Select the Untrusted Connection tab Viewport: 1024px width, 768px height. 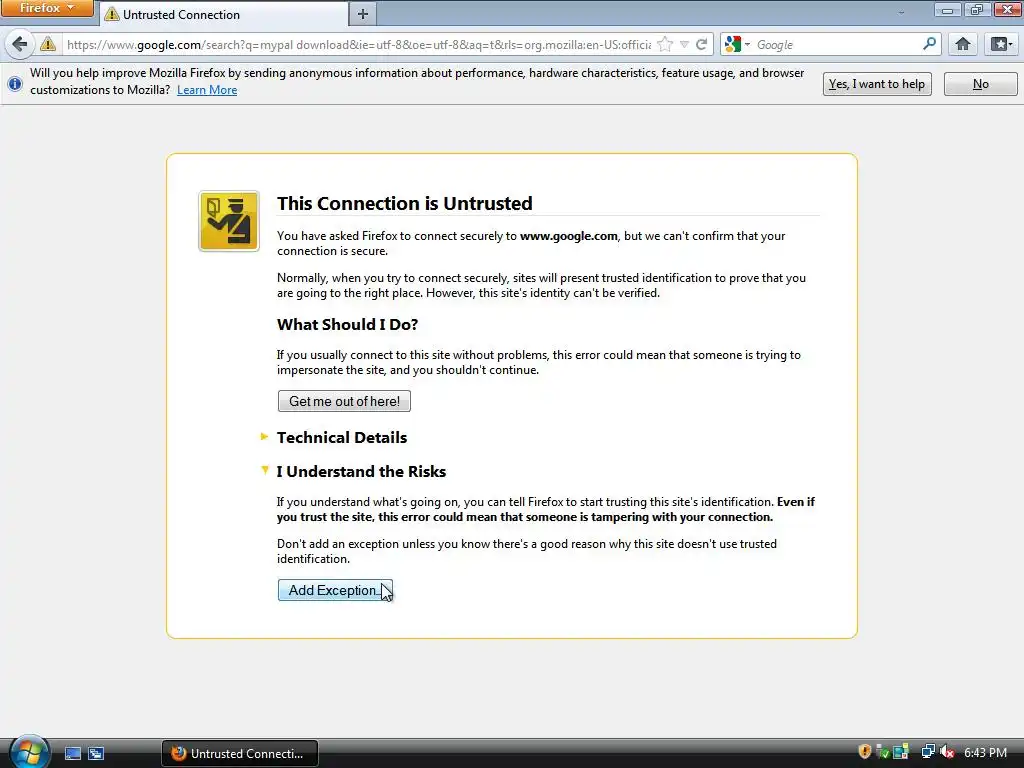[x=223, y=14]
